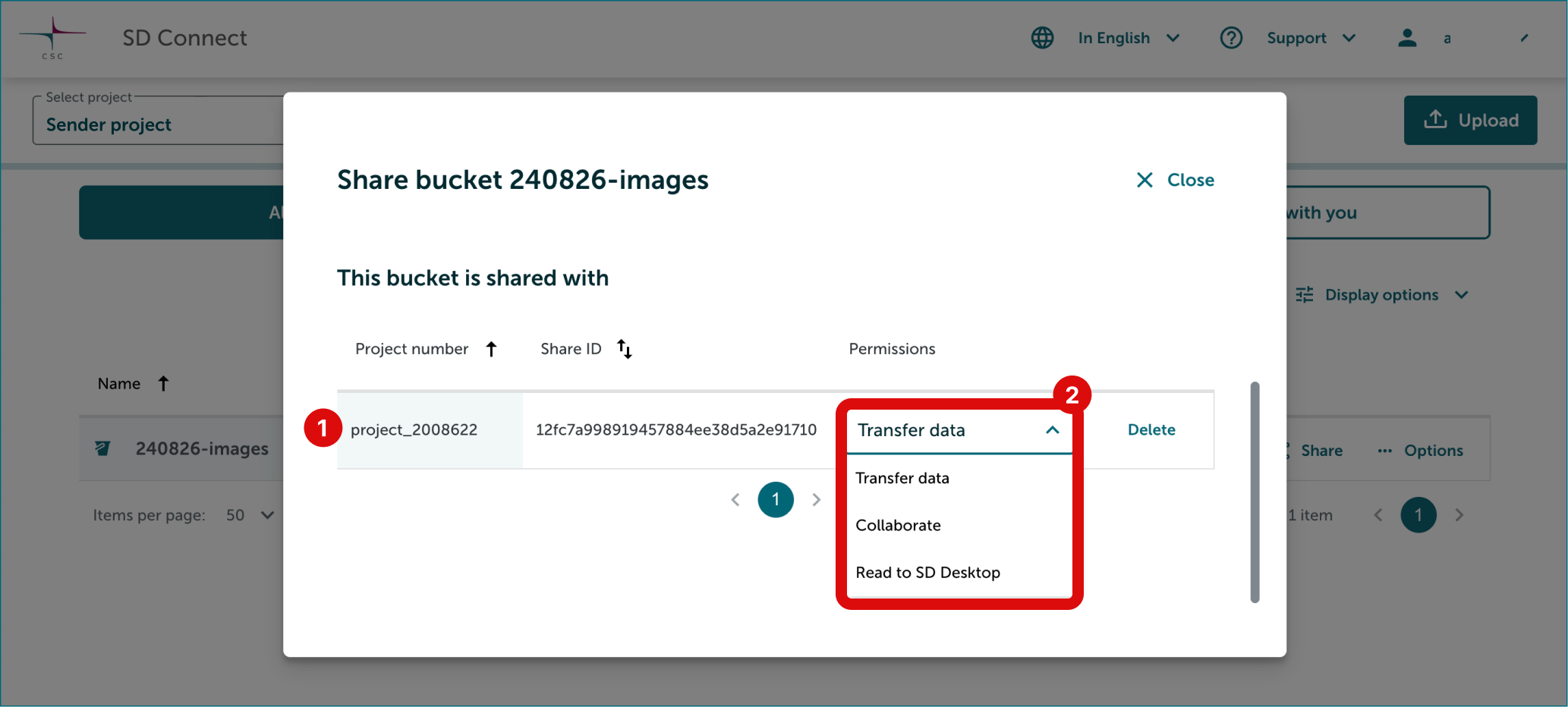Sort by Share ID arrows

tap(625, 349)
